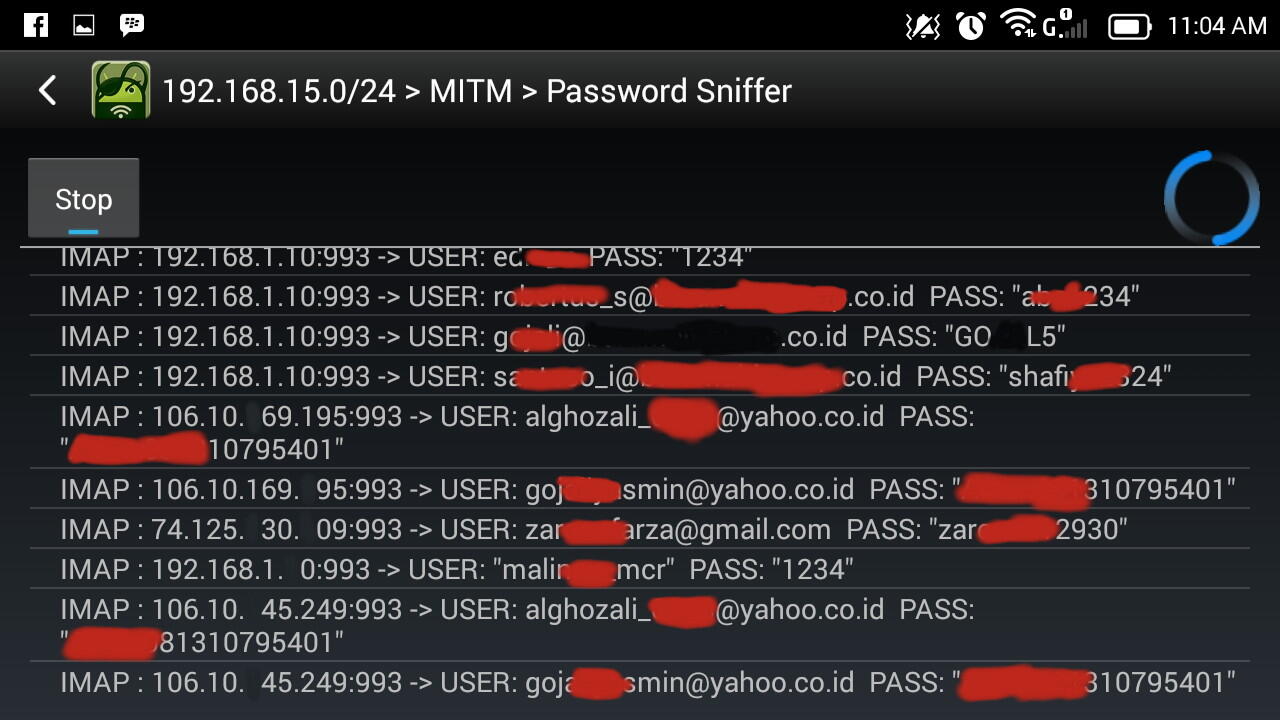Viewport: 1280px width, 720px height.
Task: Tap the Password Sniffer title text
Action: coord(668,91)
